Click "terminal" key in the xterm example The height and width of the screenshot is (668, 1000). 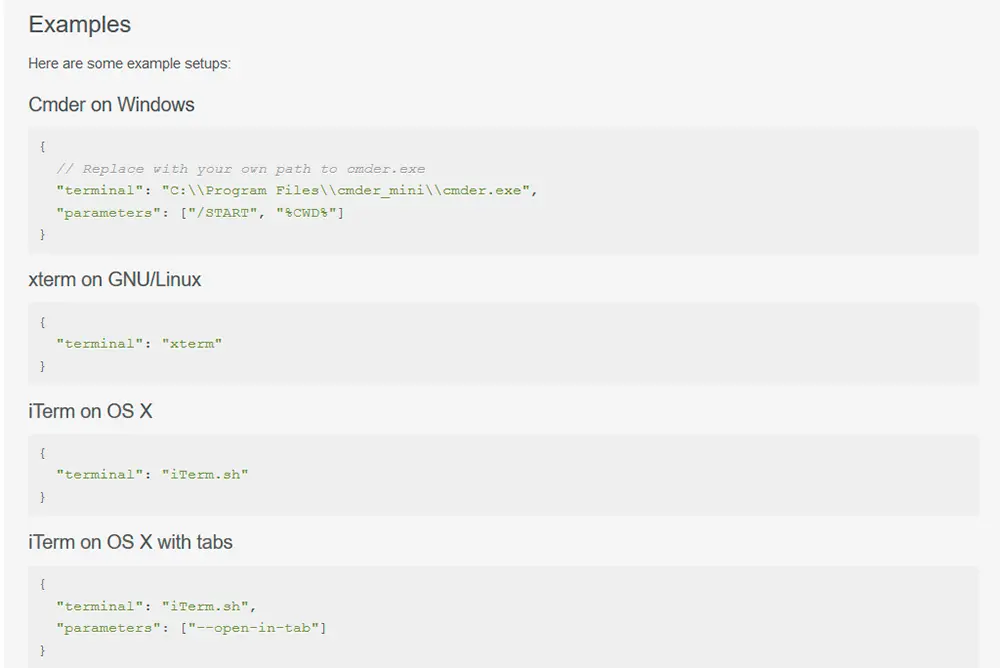[x=98, y=343]
